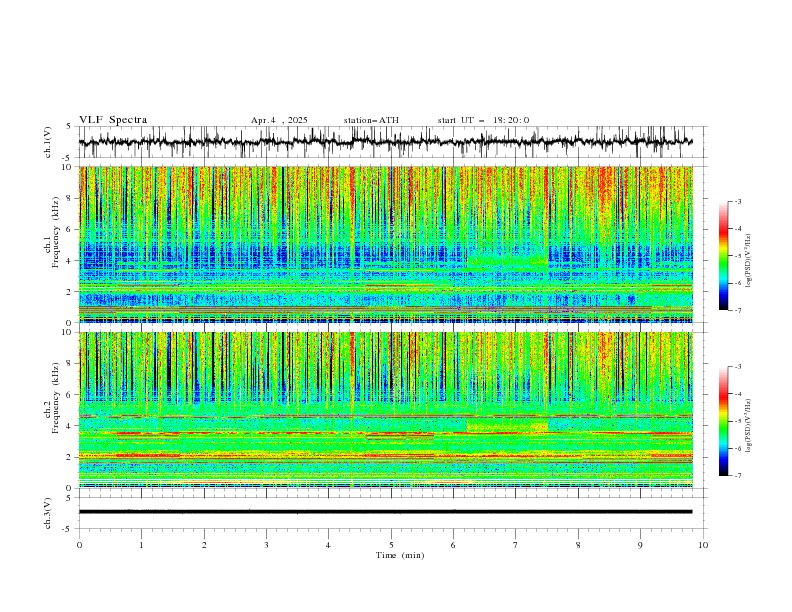Click the green emission patch in ch.1 spectrogram
Image resolution: width=792 pixels, height=612 pixels.
tap(507, 262)
